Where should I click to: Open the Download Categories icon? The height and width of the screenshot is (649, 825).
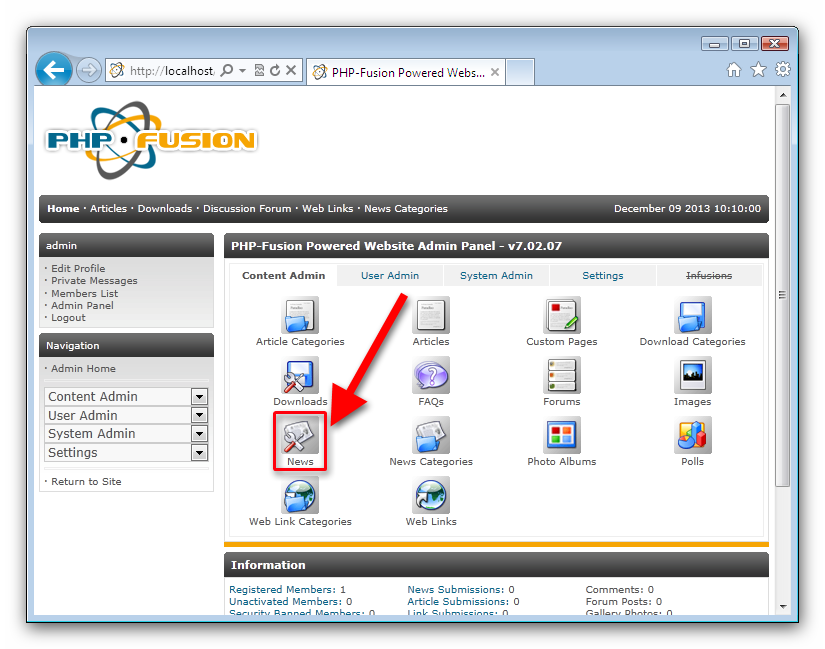coord(692,316)
